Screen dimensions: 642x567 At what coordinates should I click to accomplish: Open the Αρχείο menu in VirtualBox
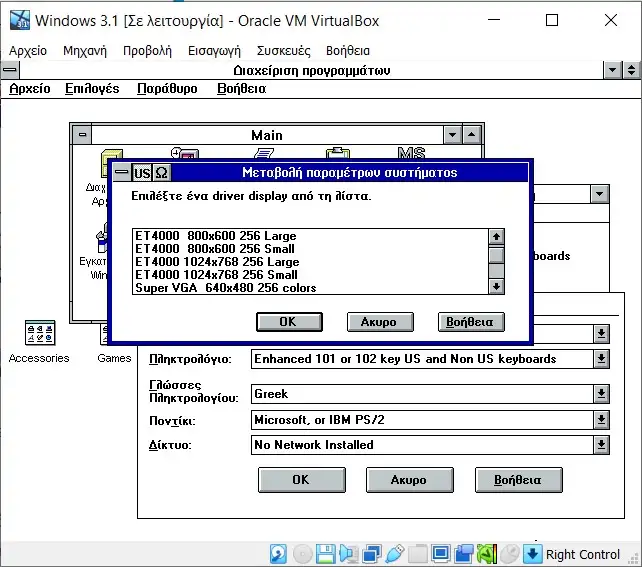tap(28, 51)
